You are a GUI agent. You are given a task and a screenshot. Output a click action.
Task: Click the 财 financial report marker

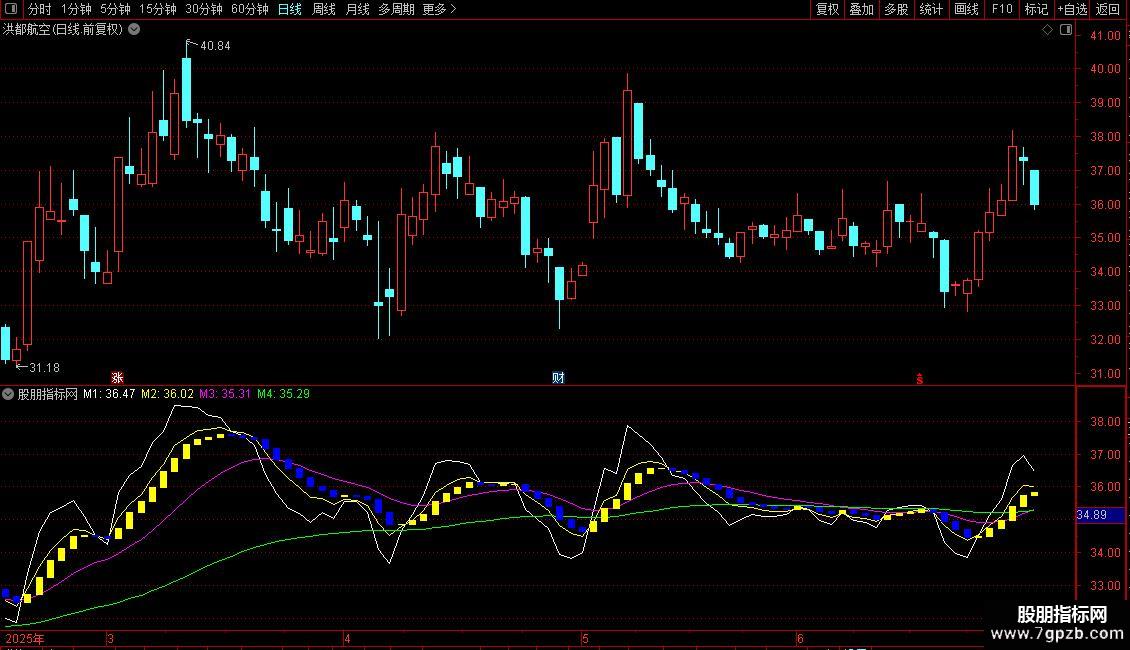pos(558,378)
